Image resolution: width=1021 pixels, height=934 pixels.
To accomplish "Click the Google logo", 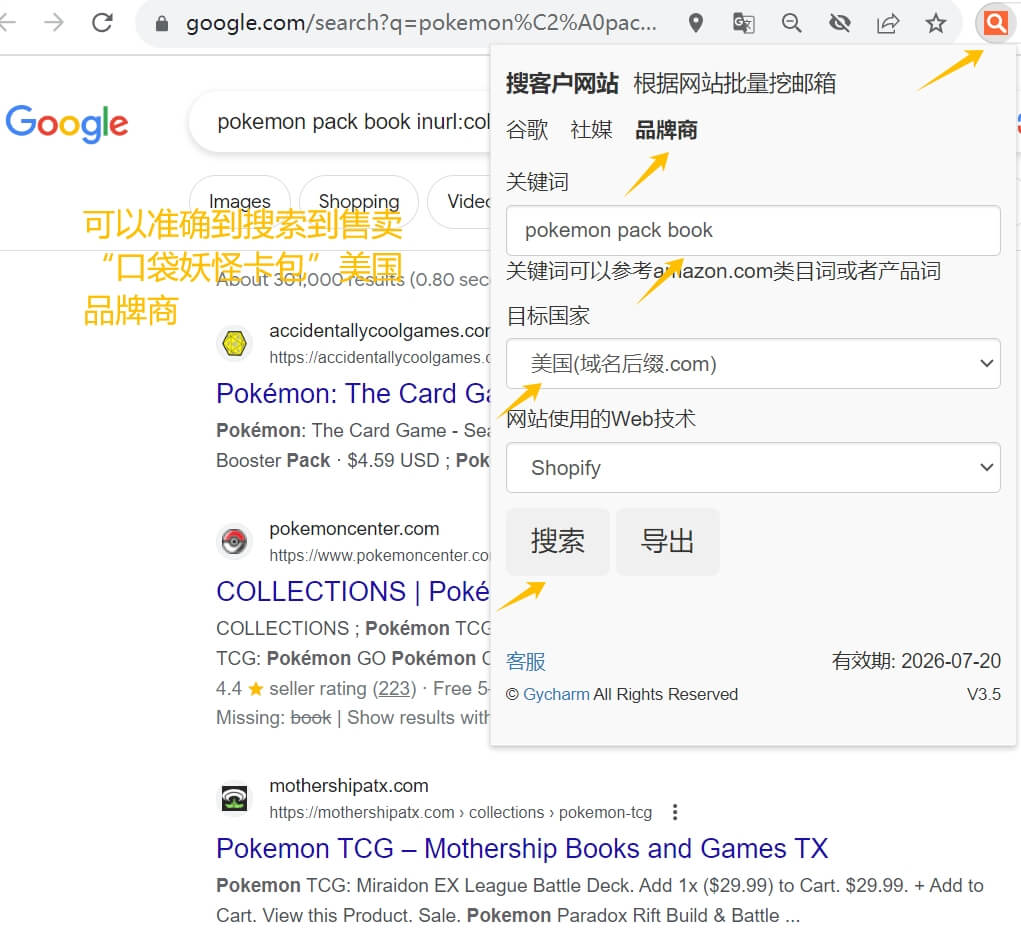I will 67,123.
